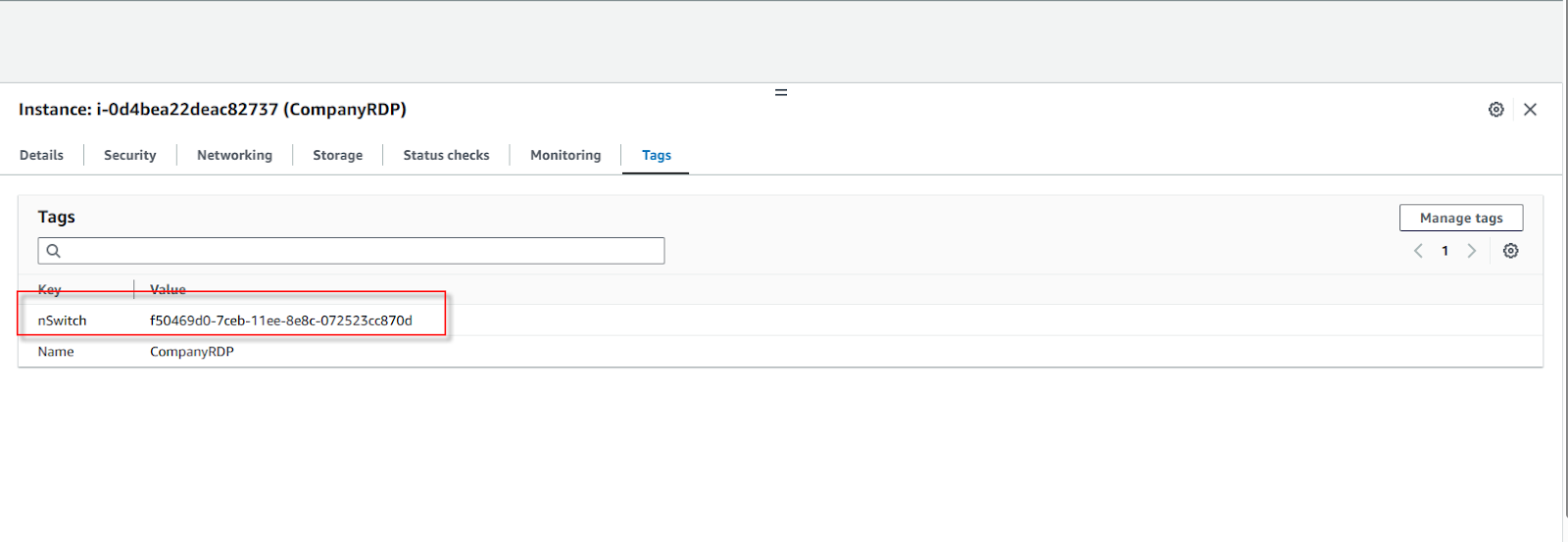1568x542 pixels.
Task: Open tags table preferences gear
Action: pyautogui.click(x=1511, y=251)
